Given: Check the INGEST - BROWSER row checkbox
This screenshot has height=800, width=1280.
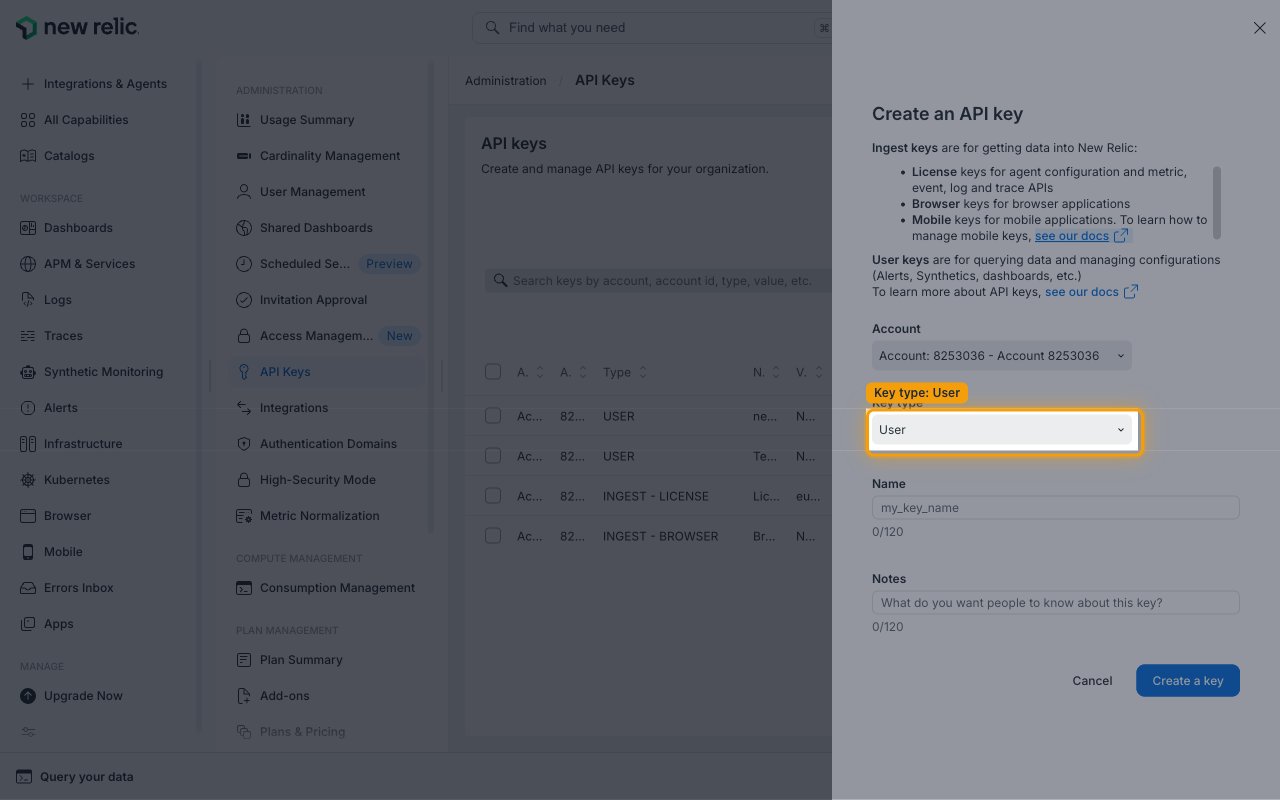Looking at the screenshot, I should (493, 536).
